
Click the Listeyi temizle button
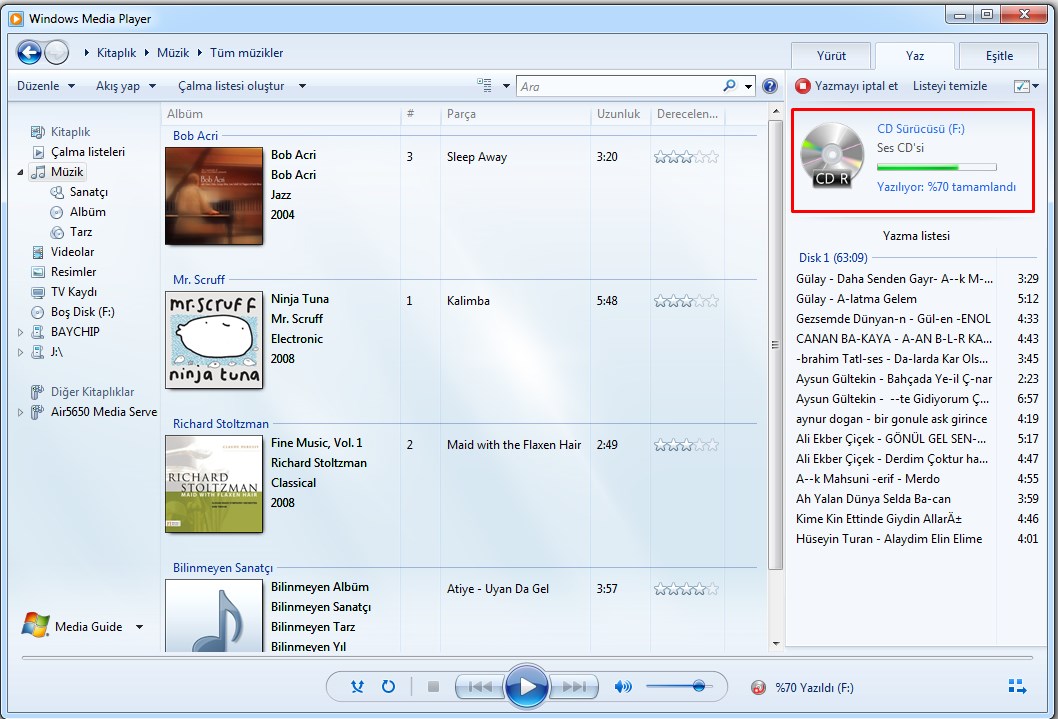950,86
